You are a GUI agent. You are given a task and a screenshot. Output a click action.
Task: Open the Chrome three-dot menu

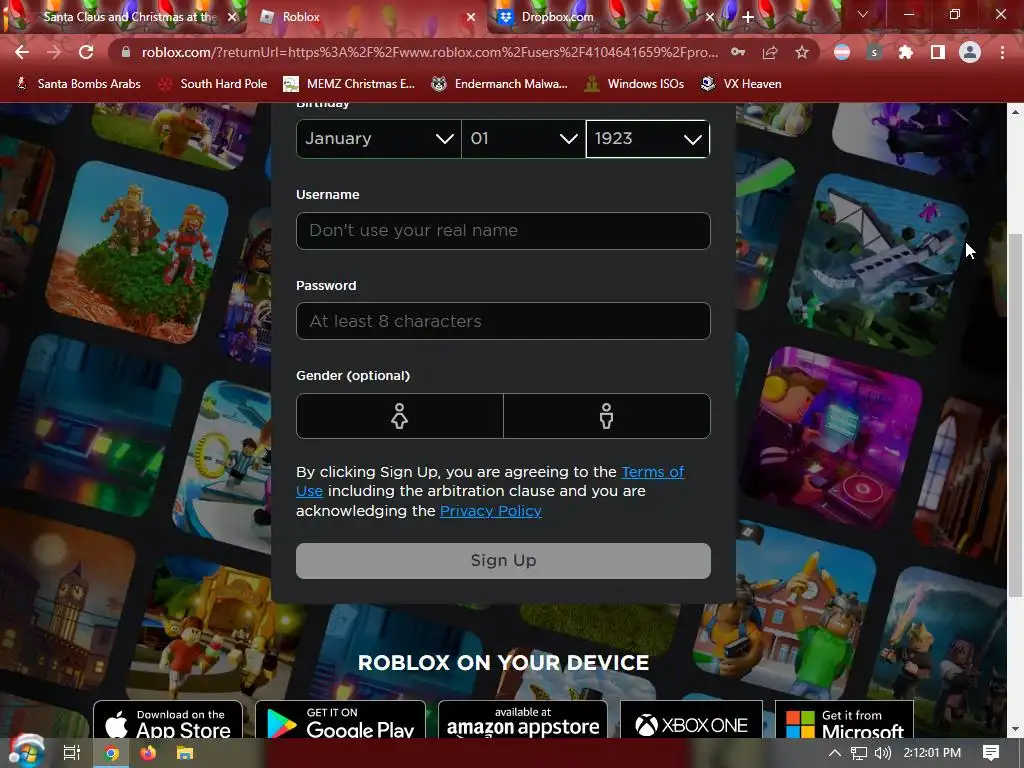[x=1002, y=52]
